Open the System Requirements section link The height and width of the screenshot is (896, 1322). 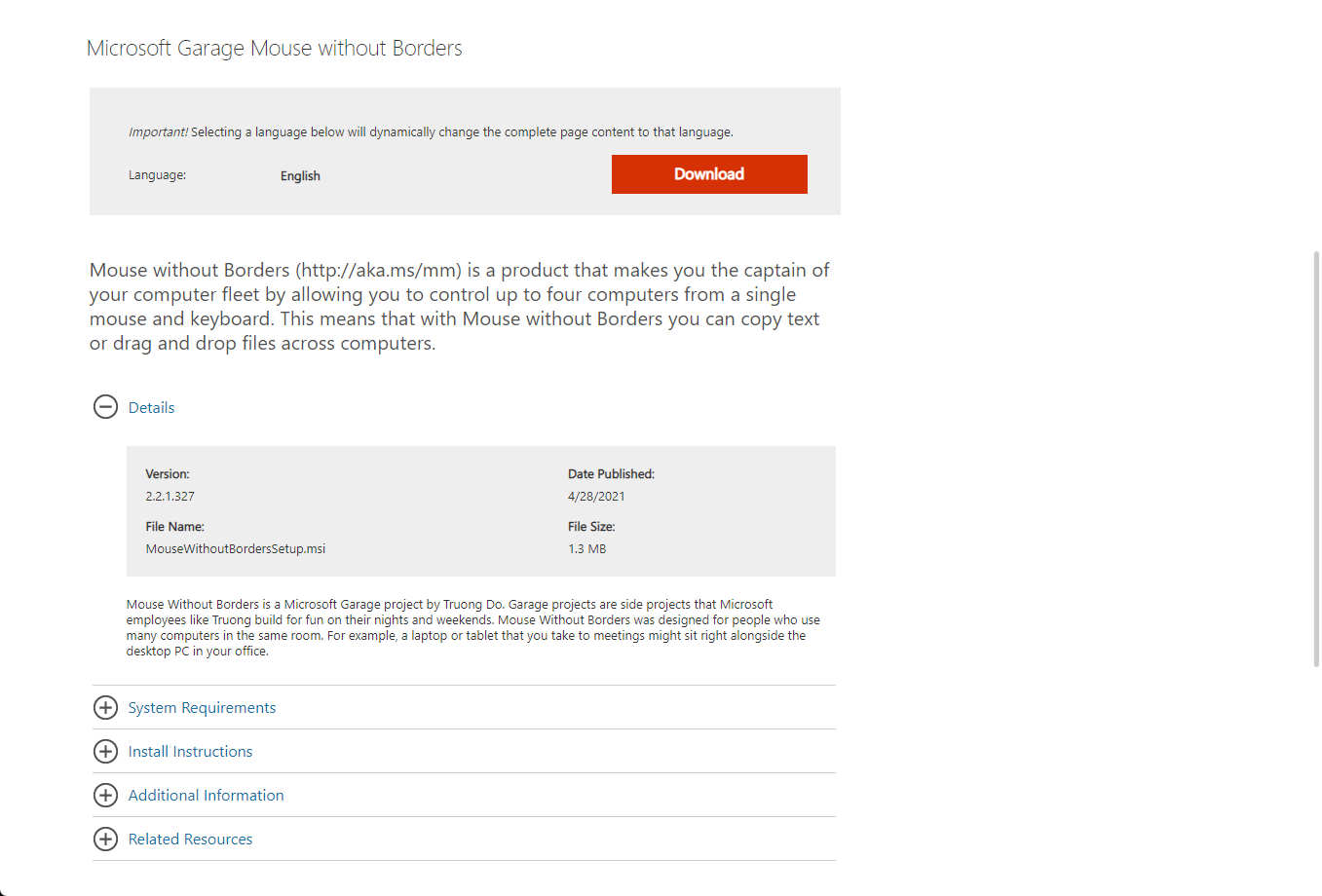coord(202,708)
